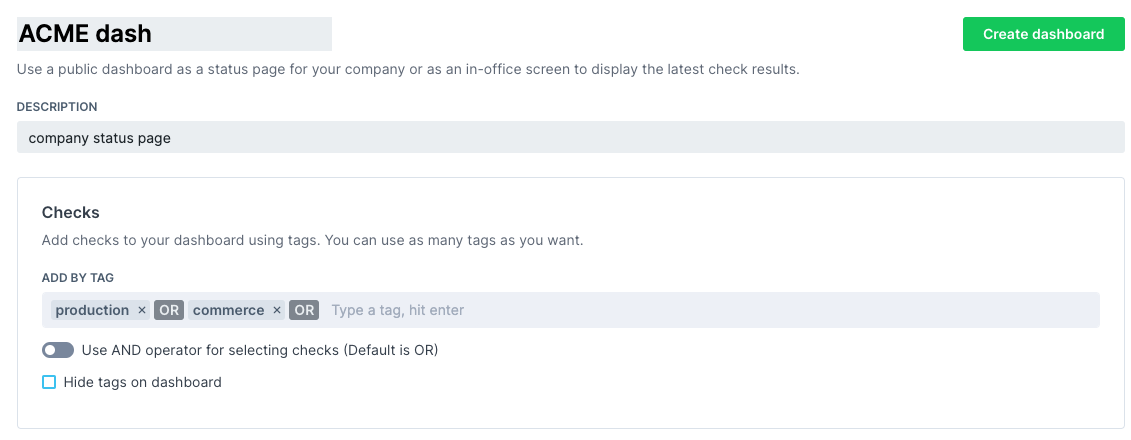Select the commerce tag chip
This screenshot has width=1131, height=440.
click(228, 310)
